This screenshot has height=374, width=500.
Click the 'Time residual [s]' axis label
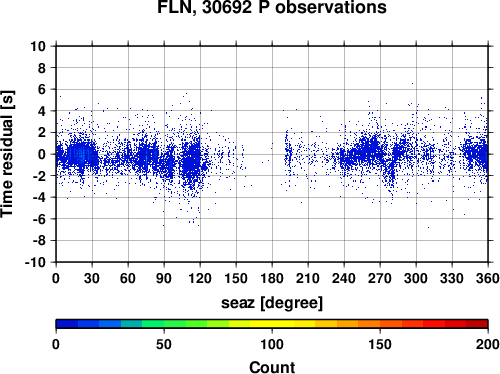pos(7,154)
